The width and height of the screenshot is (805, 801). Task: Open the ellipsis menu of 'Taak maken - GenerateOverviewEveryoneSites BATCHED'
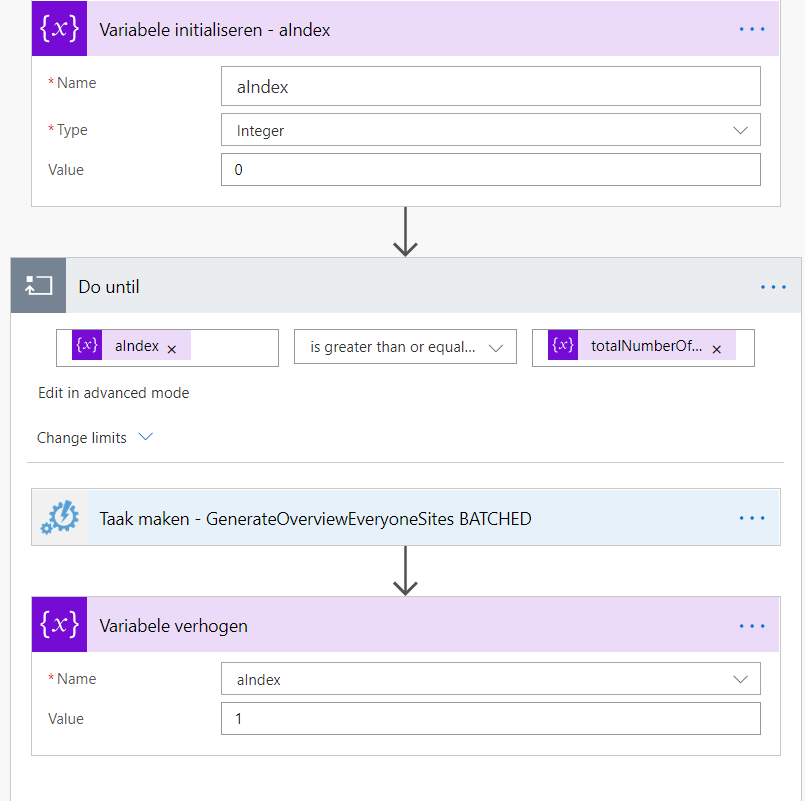pos(752,518)
